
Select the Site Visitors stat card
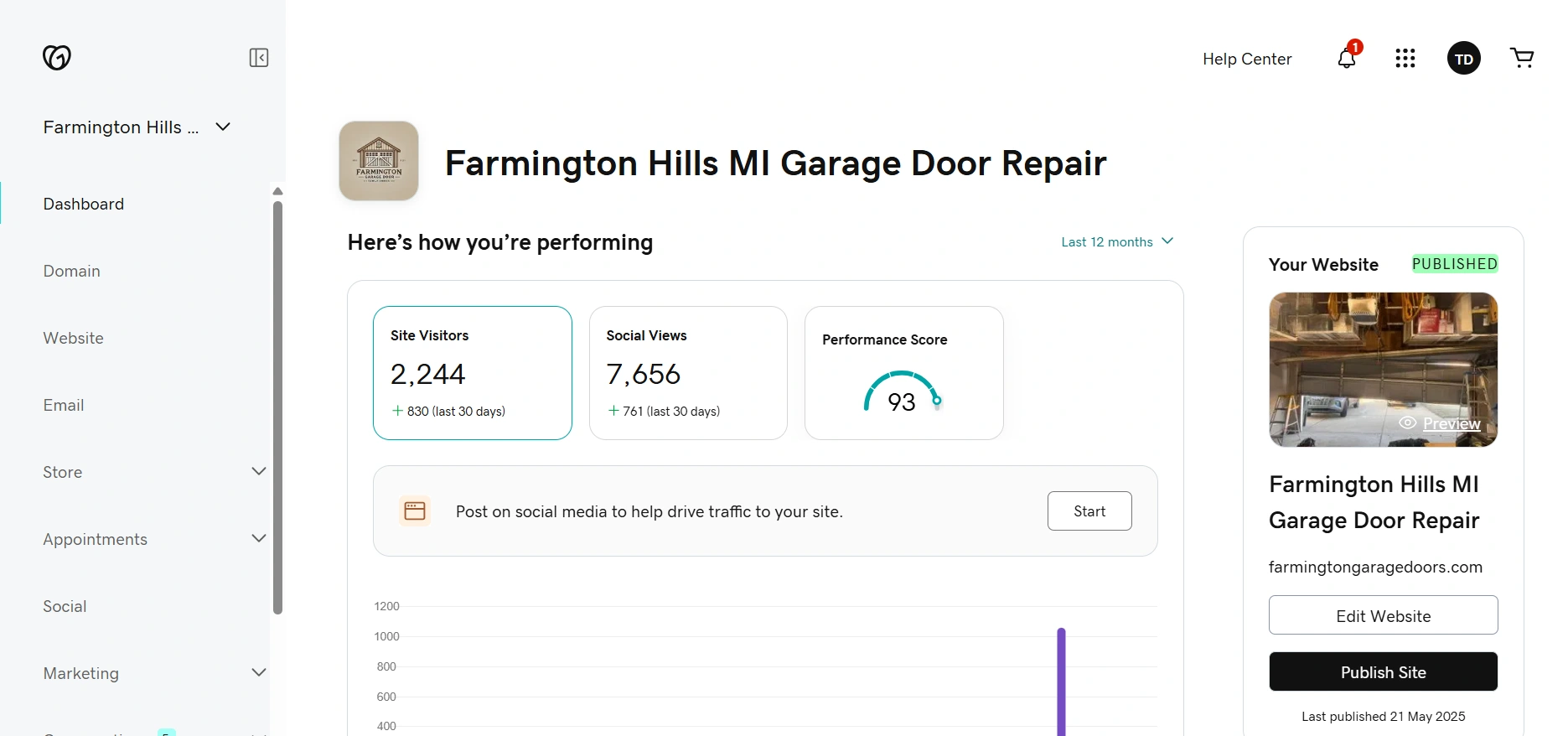473,373
